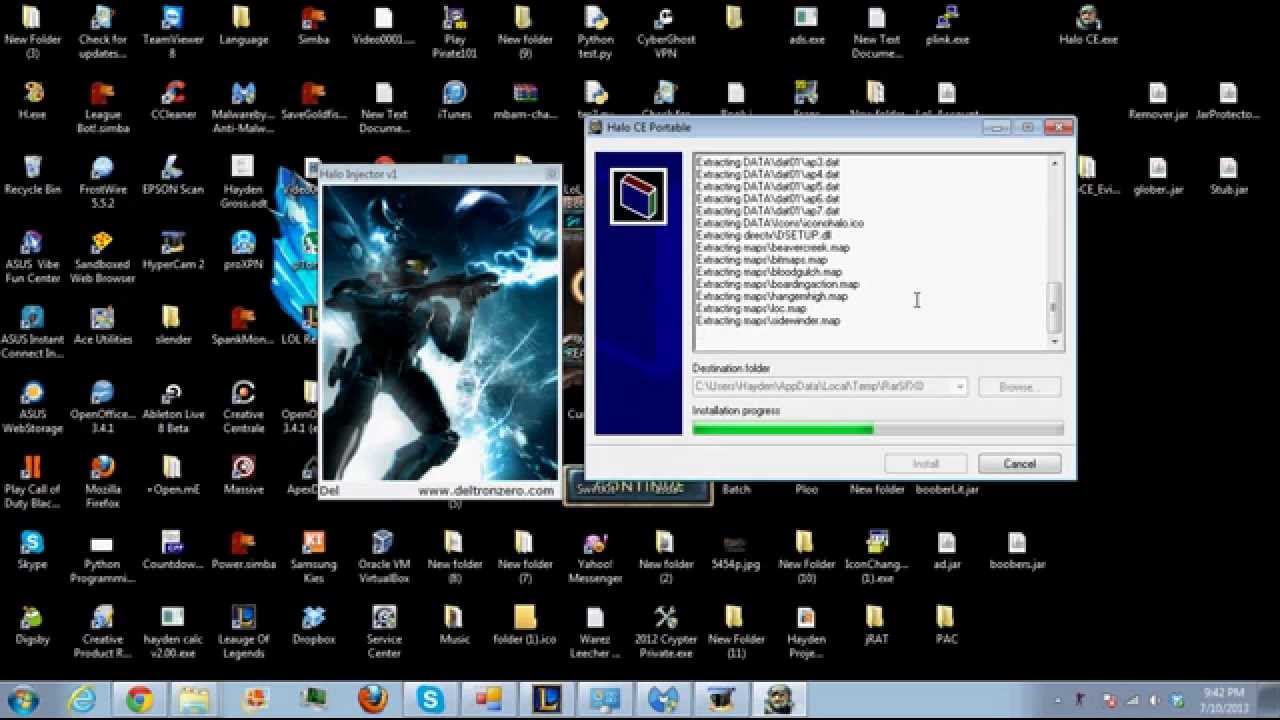
Task: Select the Massive desktop icon
Action: (x=243, y=476)
